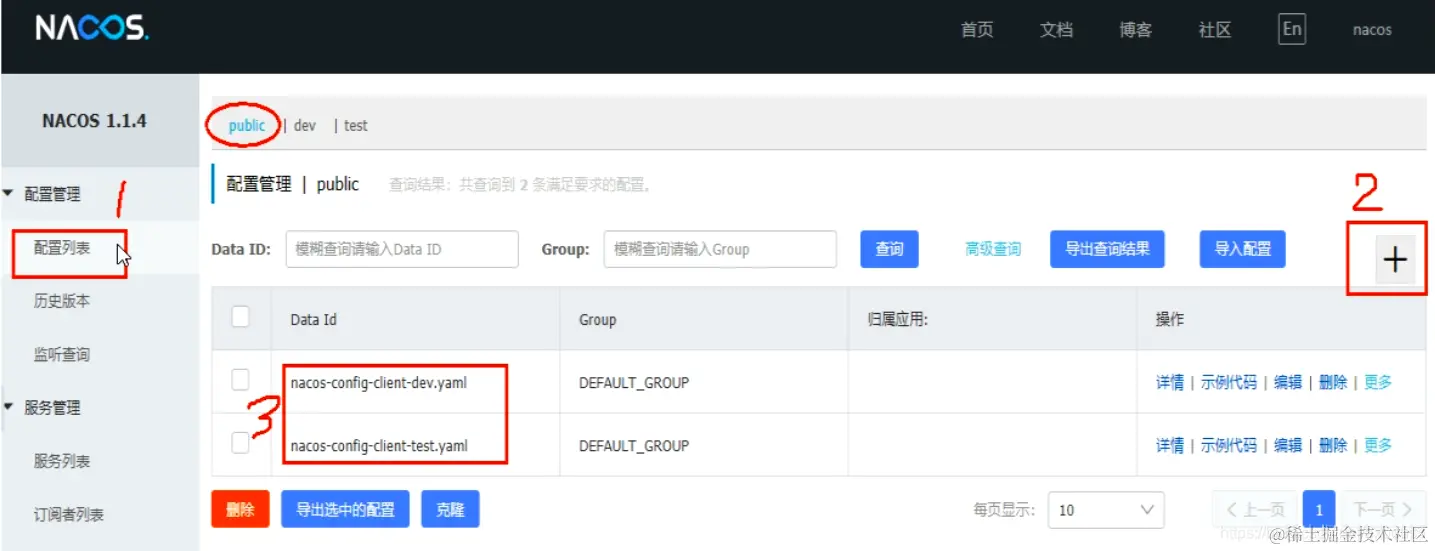Click 编辑 for nacos-config-client-test.yaml

(1288, 445)
